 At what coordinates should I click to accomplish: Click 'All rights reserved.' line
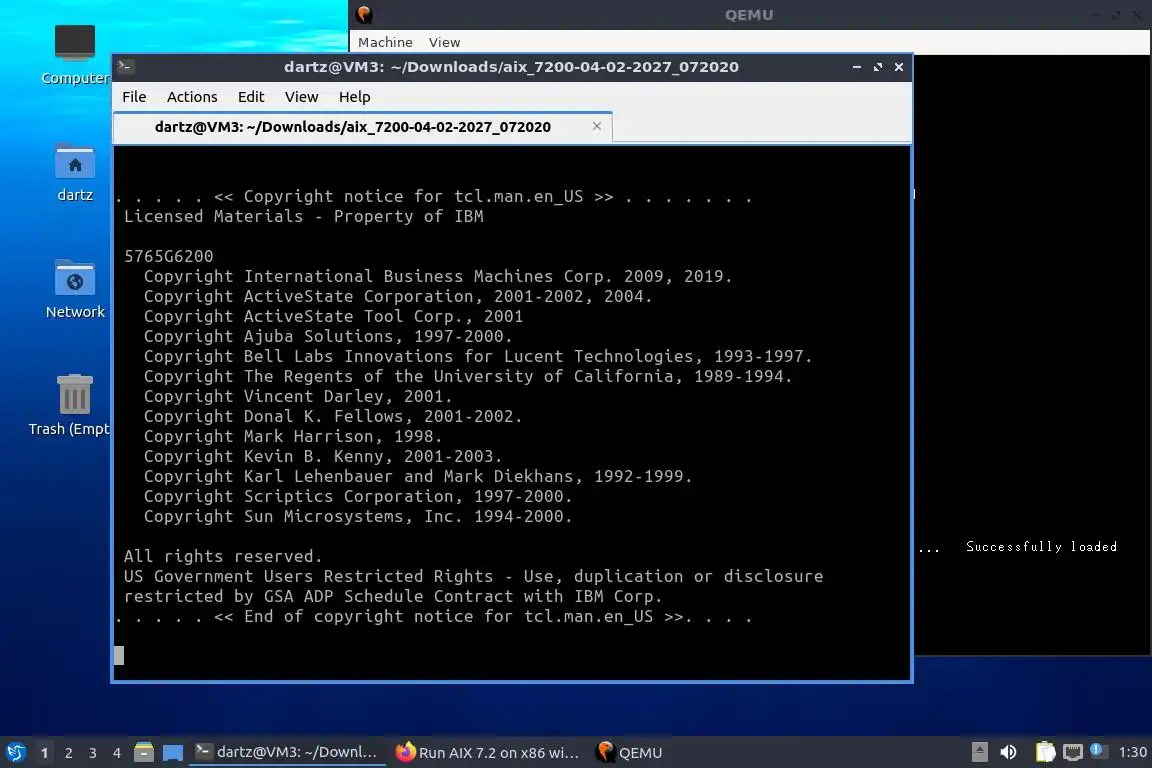[x=223, y=556]
